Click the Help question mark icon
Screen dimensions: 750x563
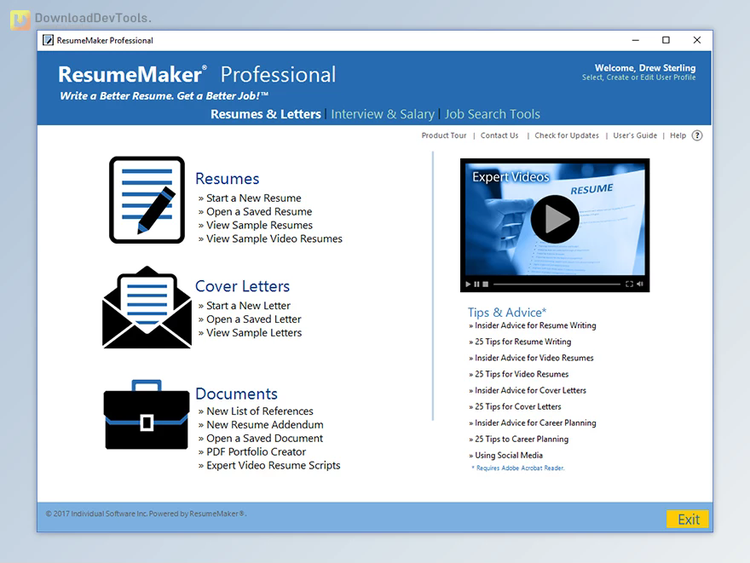tap(697, 135)
